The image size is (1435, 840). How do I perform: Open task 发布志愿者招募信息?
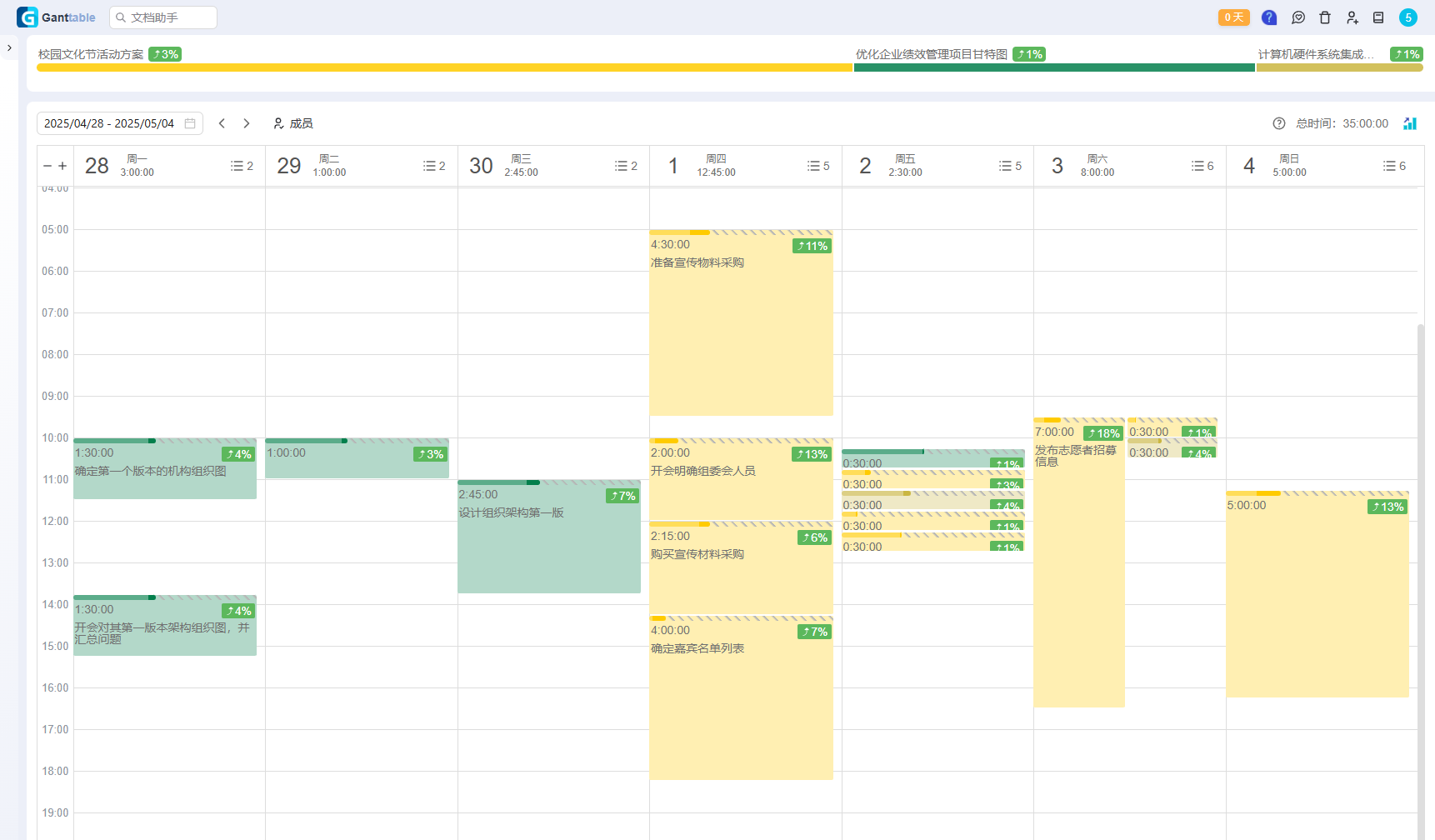click(x=1079, y=562)
